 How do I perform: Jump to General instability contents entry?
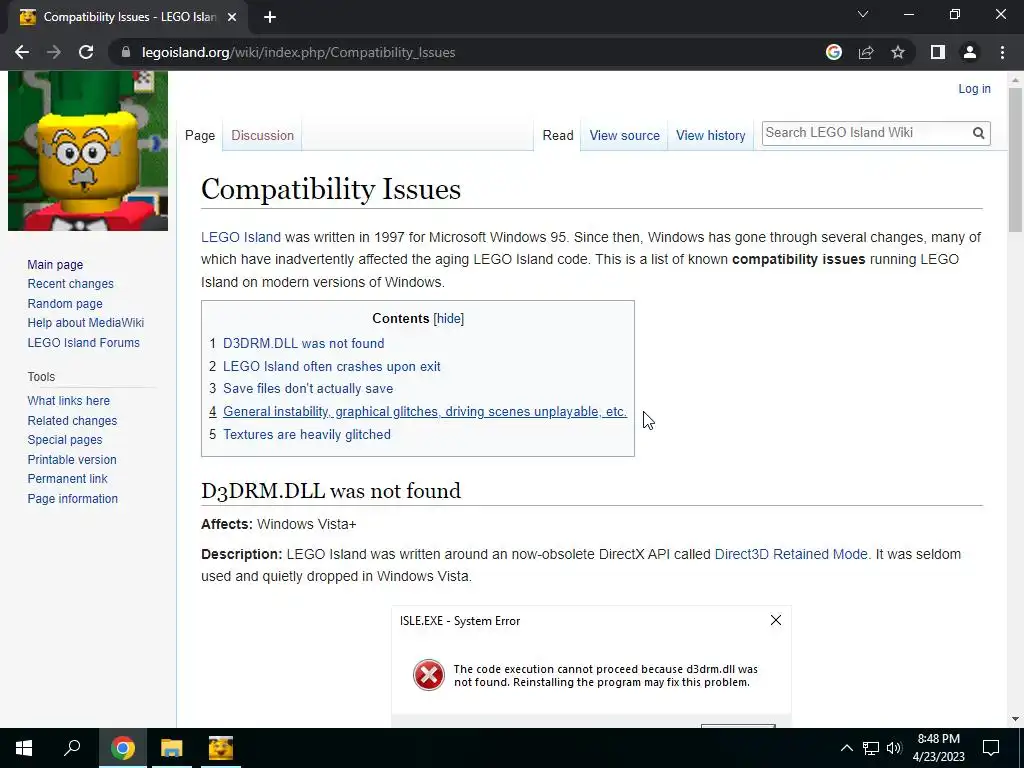pyautogui.click(x=424, y=411)
